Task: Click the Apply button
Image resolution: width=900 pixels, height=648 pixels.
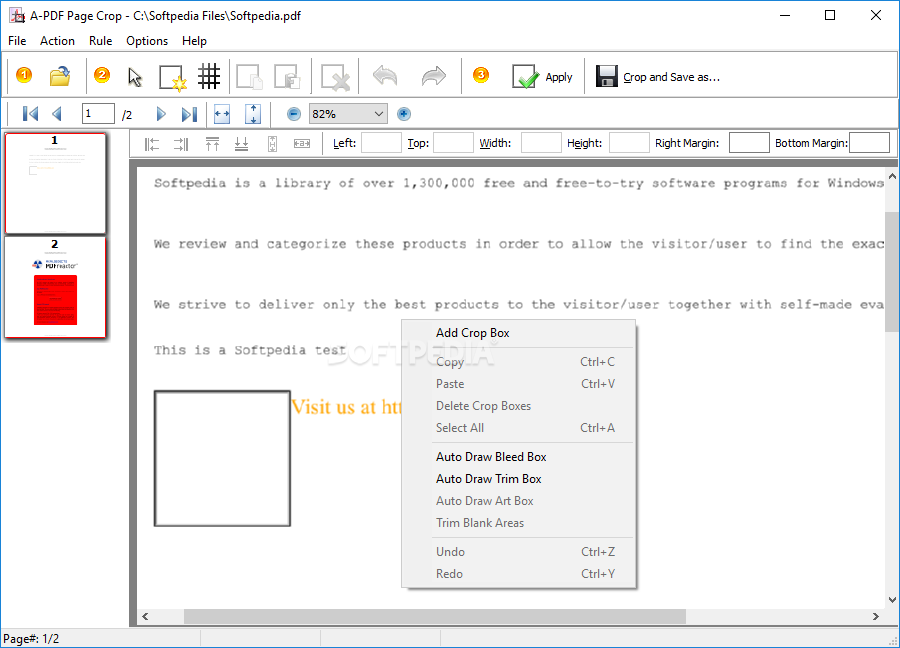Action: click(542, 76)
